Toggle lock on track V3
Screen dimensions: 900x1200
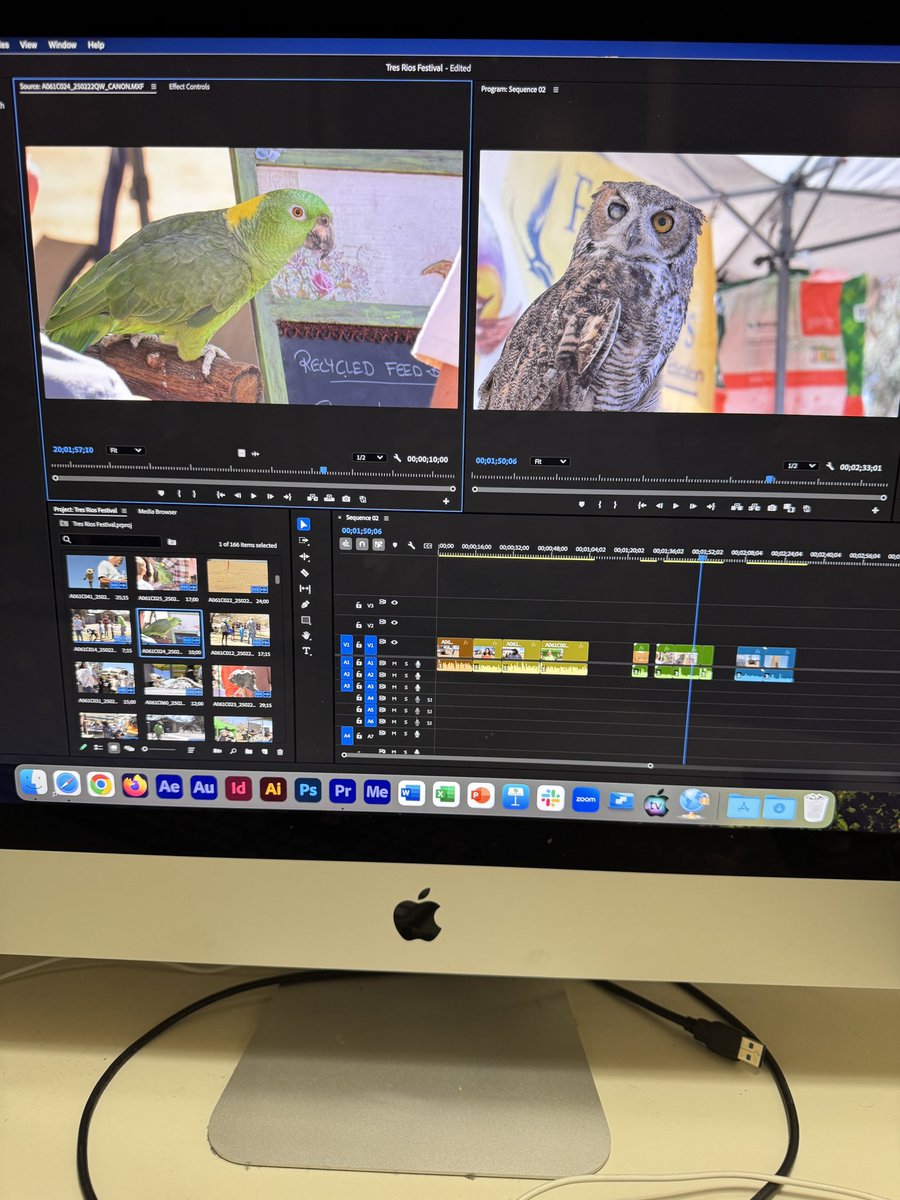click(x=359, y=604)
